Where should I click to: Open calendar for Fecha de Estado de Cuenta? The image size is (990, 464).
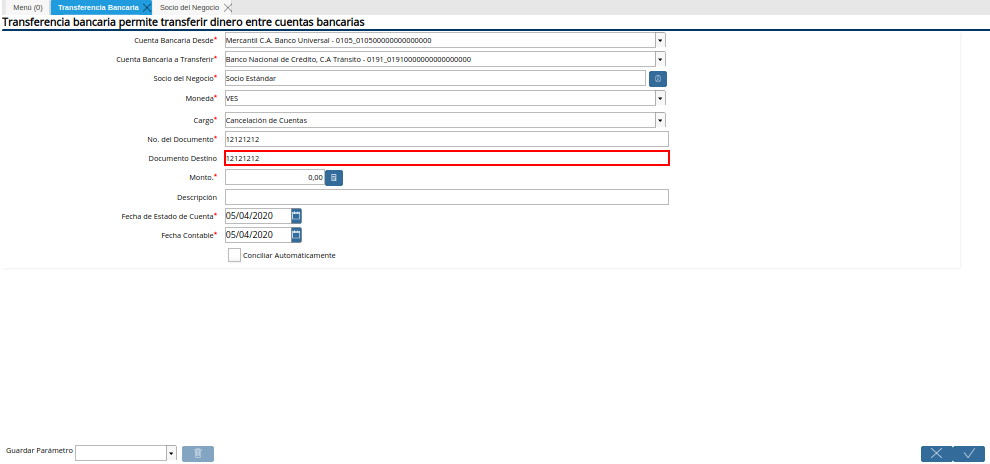(296, 216)
